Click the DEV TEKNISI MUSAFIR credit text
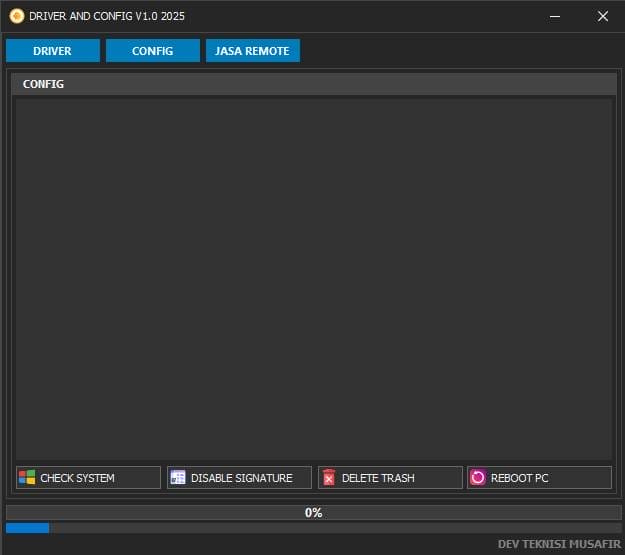The image size is (625, 555). [558, 544]
